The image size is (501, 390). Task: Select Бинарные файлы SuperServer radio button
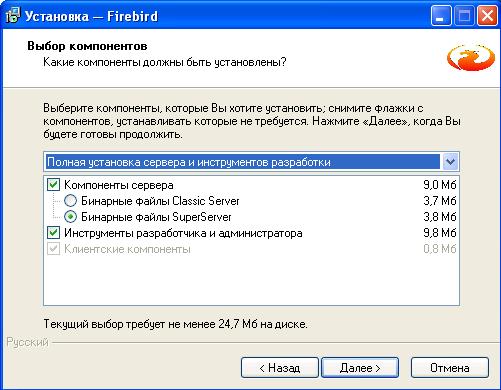[x=70, y=217]
